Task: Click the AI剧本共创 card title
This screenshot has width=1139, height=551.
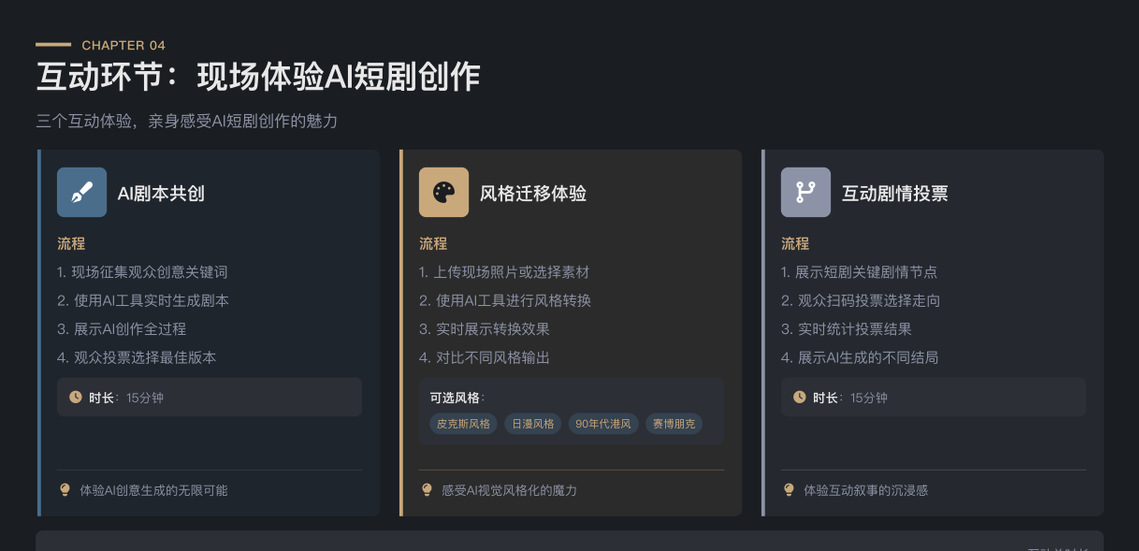Action: click(161, 193)
